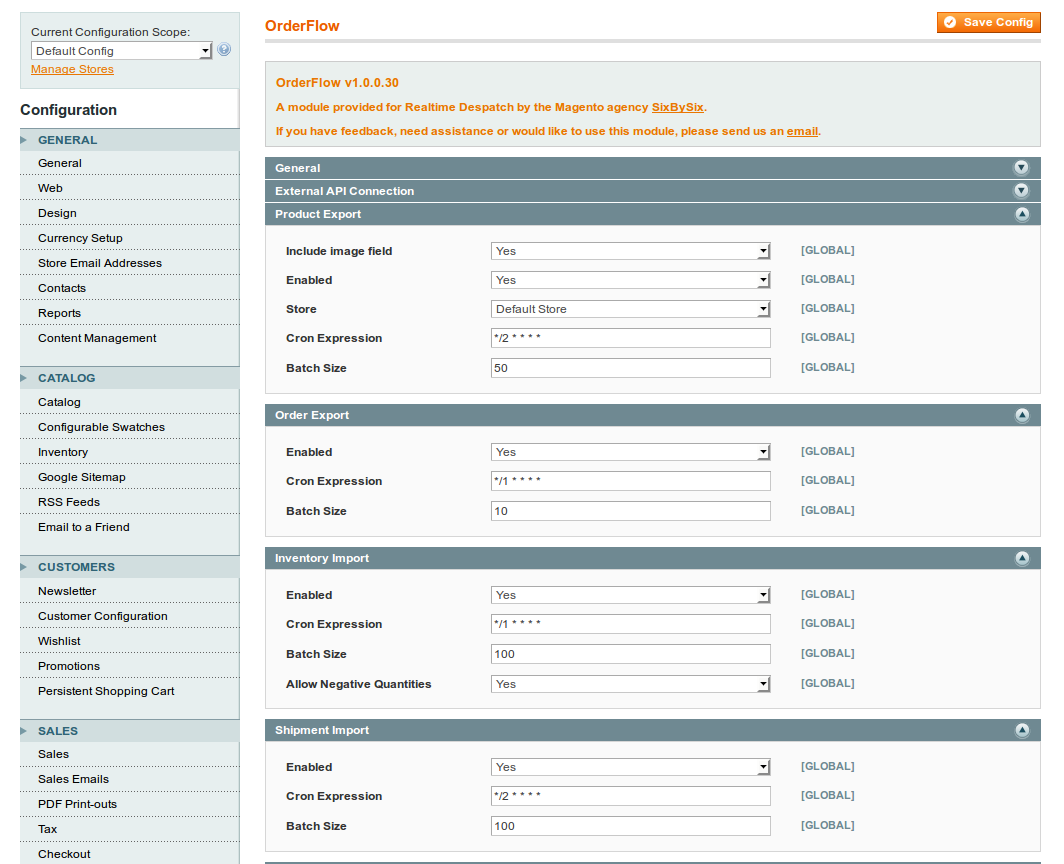Open Sales Emails from the sidebar menu
This screenshot has height=864, width=1064.
73,779
